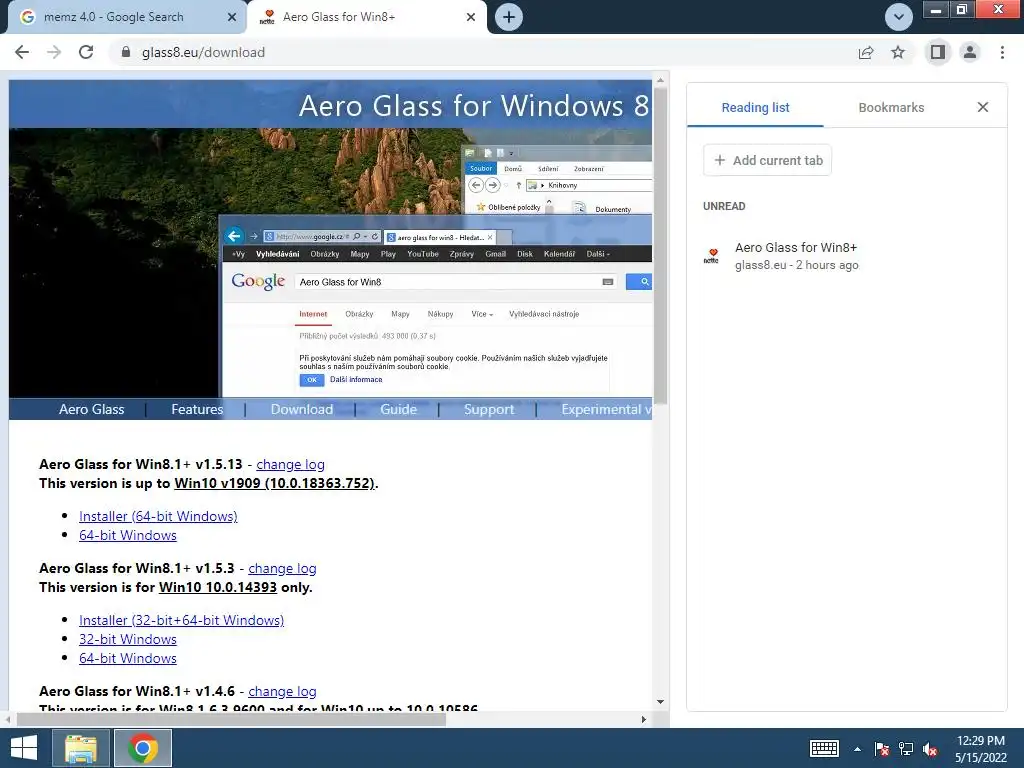1024x768 pixels.
Task: Click 32-bit Windows link under v1.5.3
Action: click(x=128, y=639)
